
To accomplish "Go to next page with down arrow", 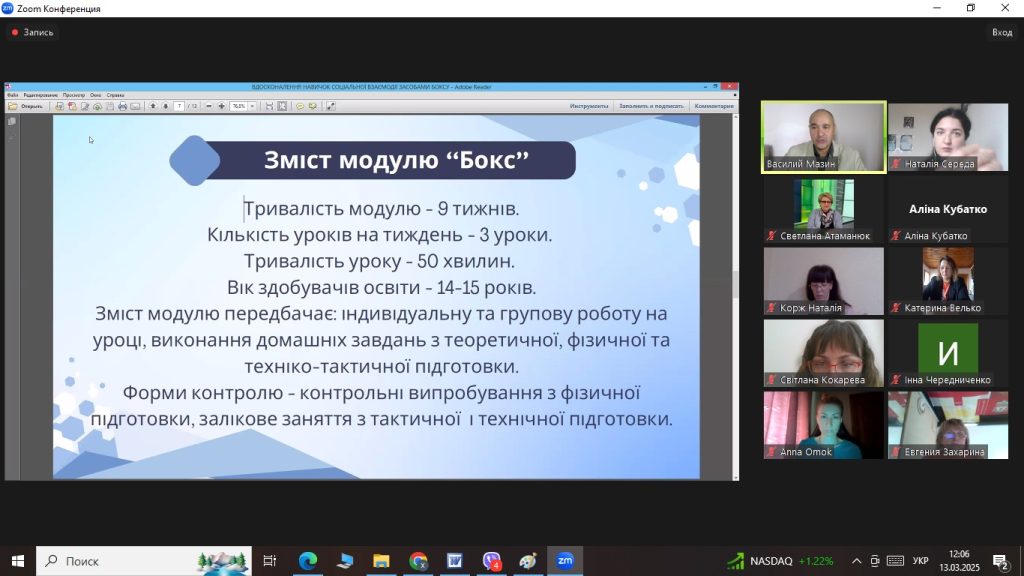I will pyautogui.click(x=165, y=106).
